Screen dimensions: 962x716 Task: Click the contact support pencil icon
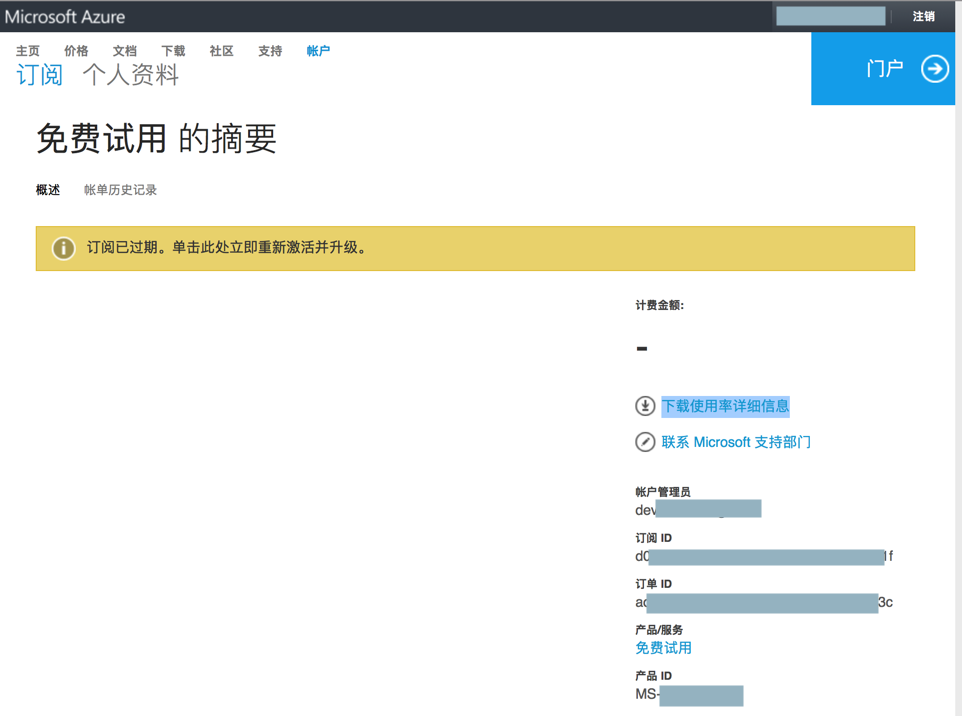click(x=645, y=442)
